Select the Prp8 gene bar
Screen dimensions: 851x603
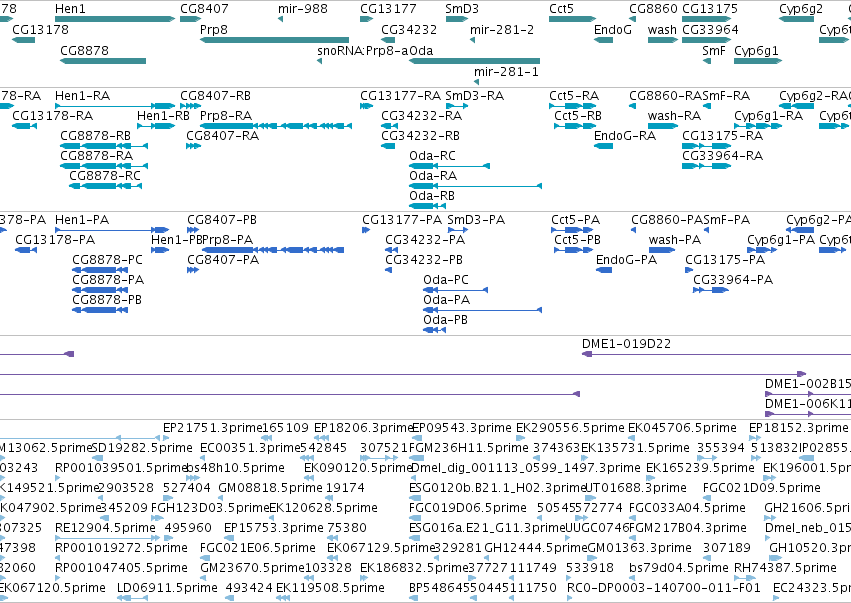tap(274, 40)
